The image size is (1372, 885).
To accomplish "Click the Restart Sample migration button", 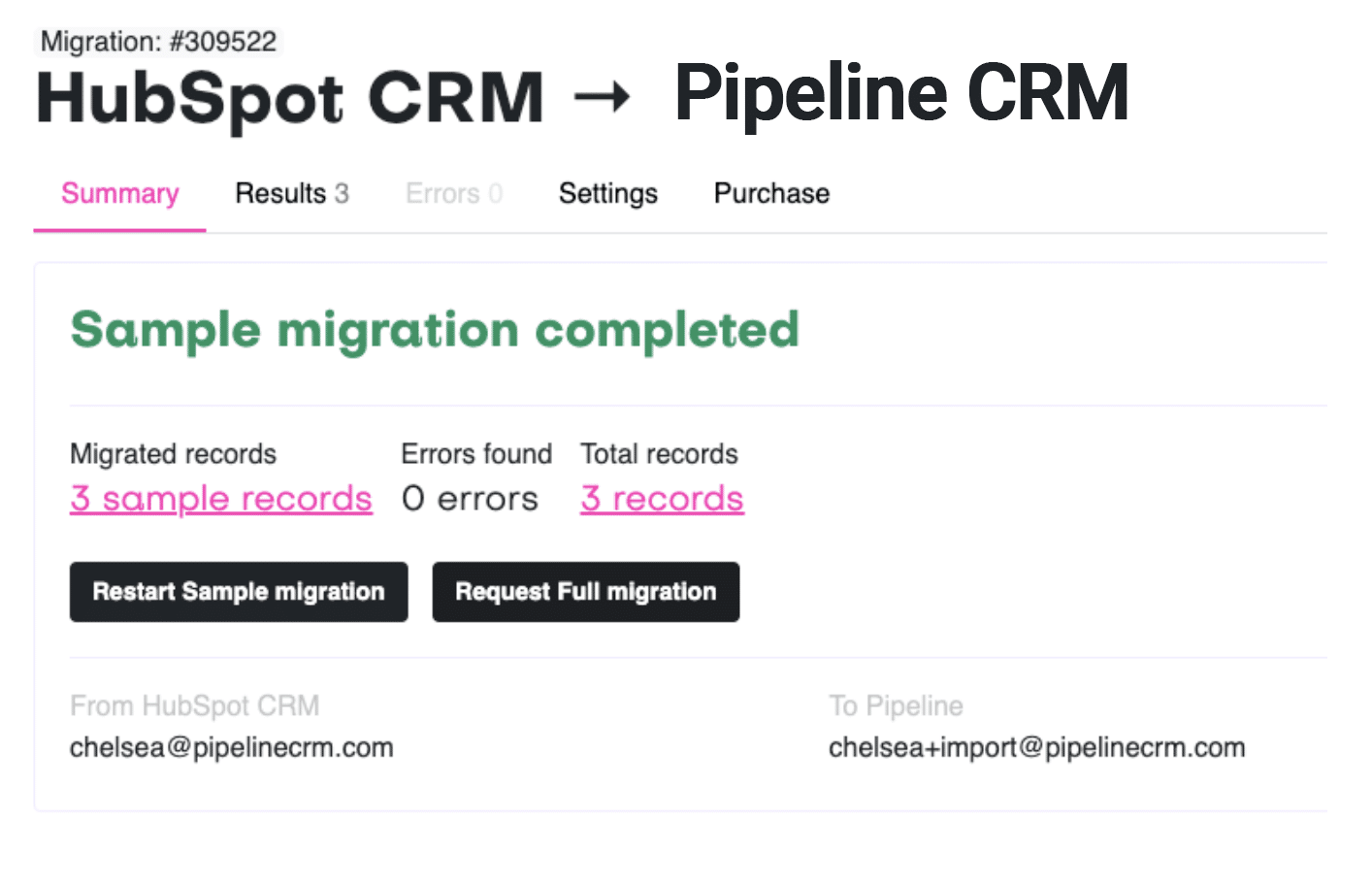I will [x=238, y=592].
